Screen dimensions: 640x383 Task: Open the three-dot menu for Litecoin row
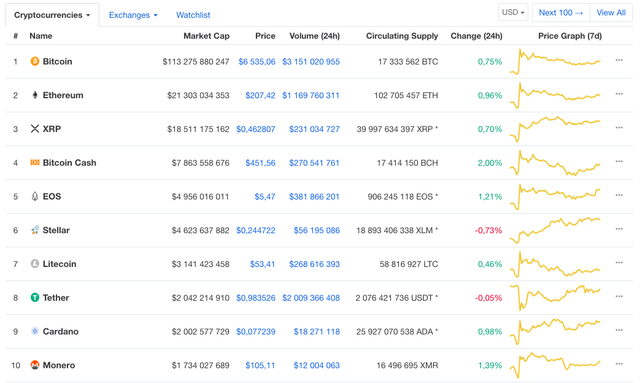click(619, 263)
